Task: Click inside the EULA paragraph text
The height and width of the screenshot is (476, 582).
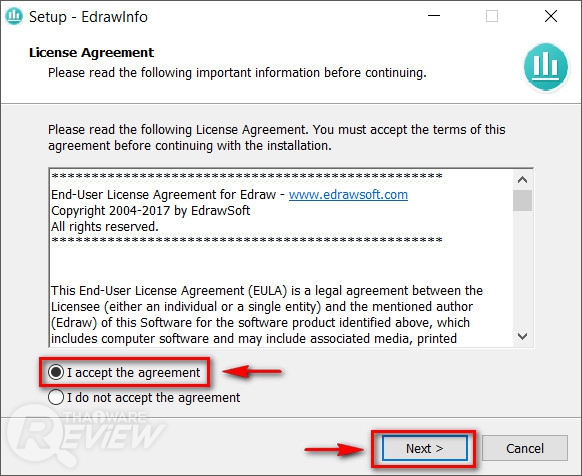Action: (267, 314)
